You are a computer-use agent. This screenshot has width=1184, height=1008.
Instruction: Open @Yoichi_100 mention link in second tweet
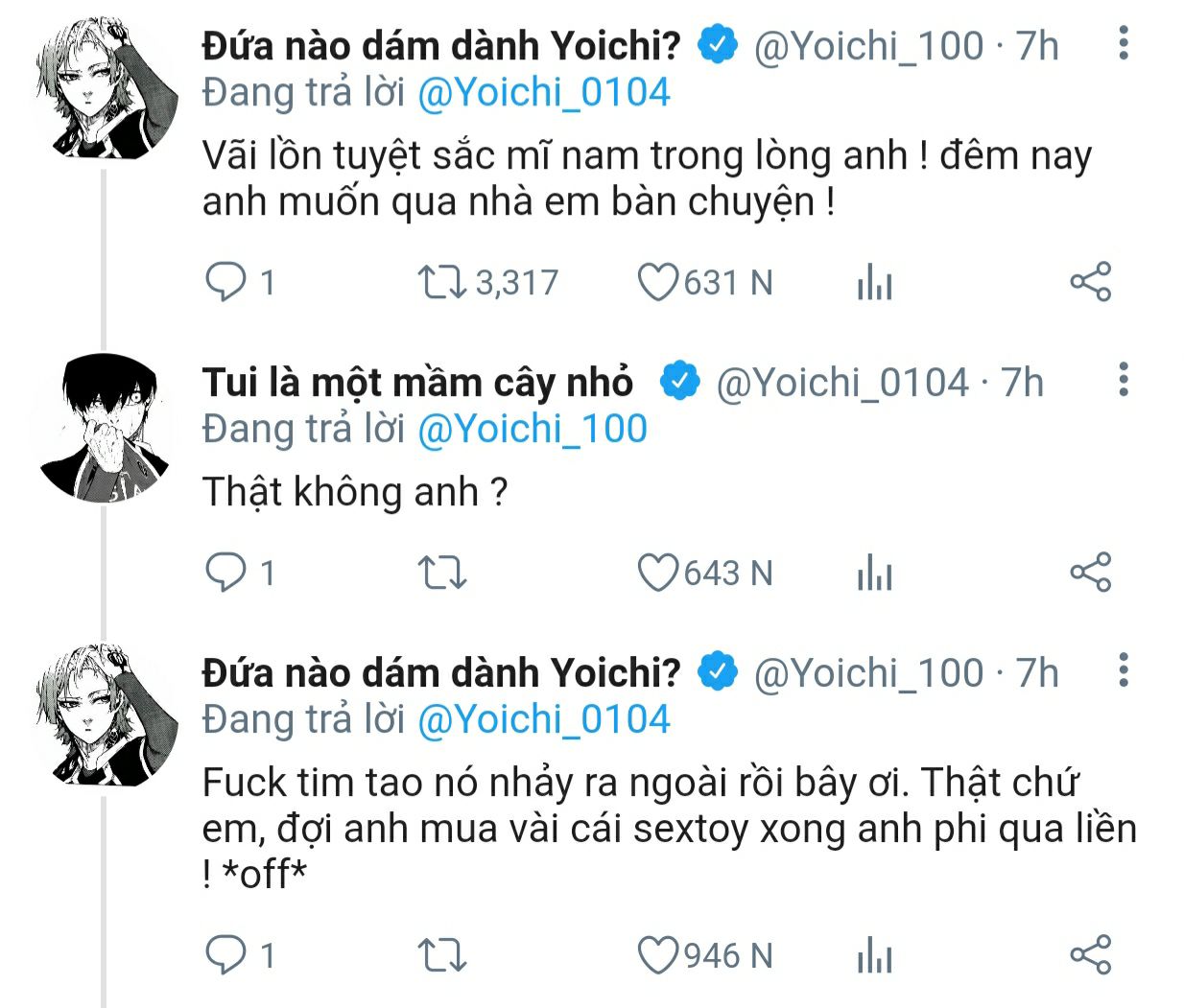tap(533, 429)
